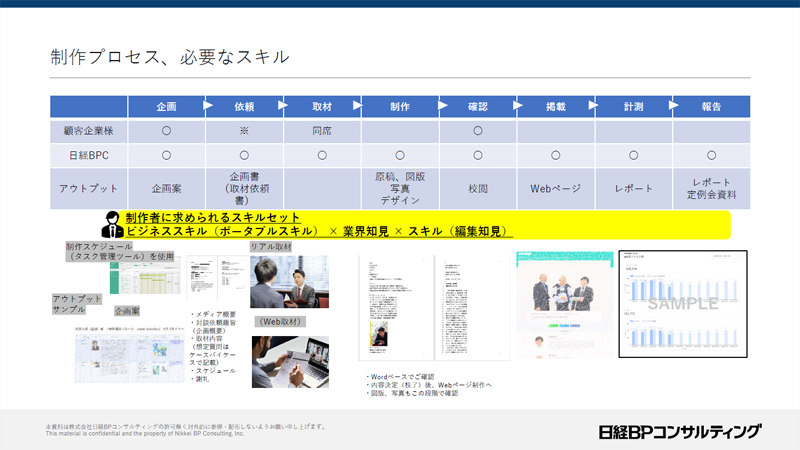Open the SAMPLE bar chart report thumbnail
This screenshot has height=450, width=800.
click(682, 304)
